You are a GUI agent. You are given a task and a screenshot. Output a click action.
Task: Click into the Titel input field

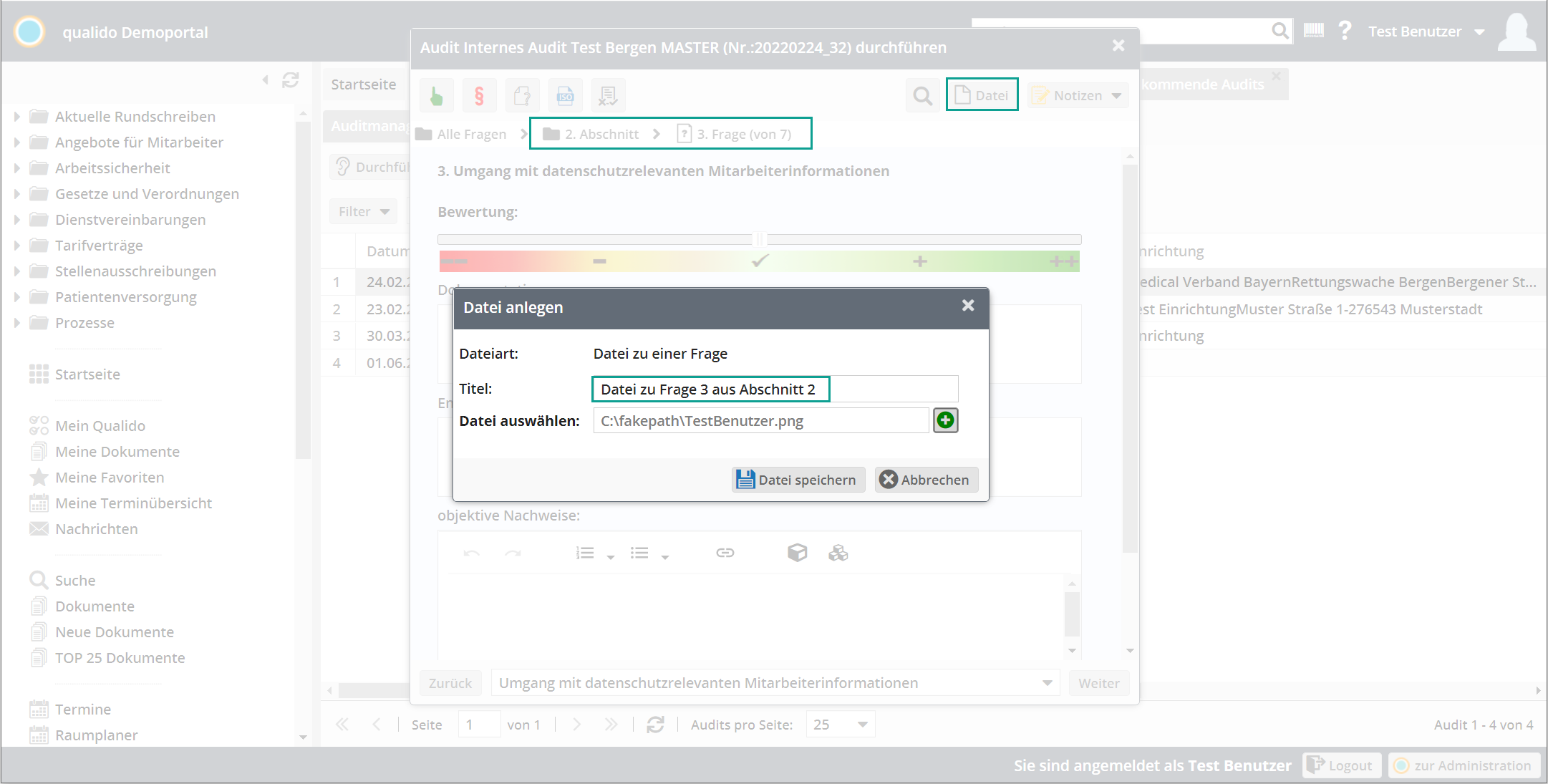pyautogui.click(x=775, y=389)
